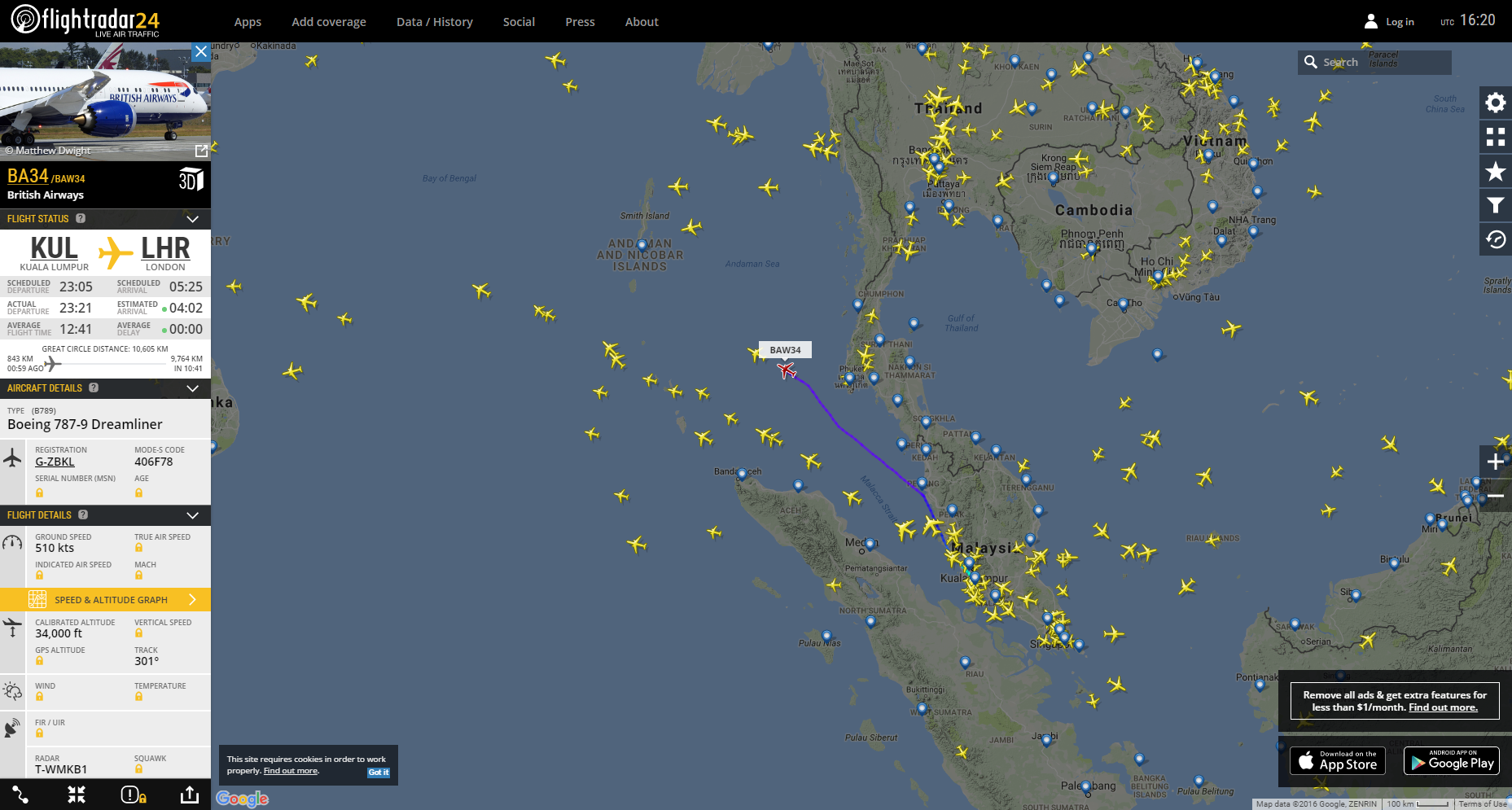Expand the Speed & Altitude Graph
Viewport: 1512px width, 810px height.
(x=105, y=599)
